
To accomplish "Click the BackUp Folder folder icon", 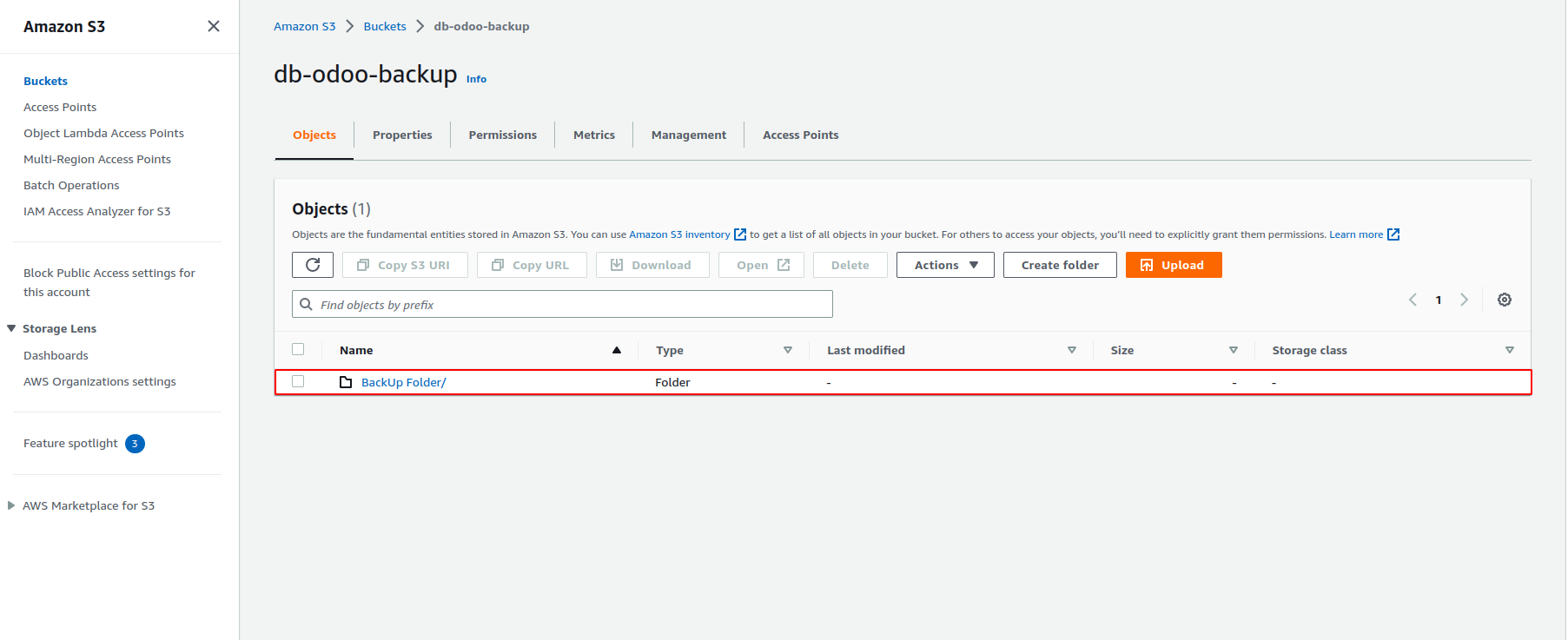I will click(346, 382).
